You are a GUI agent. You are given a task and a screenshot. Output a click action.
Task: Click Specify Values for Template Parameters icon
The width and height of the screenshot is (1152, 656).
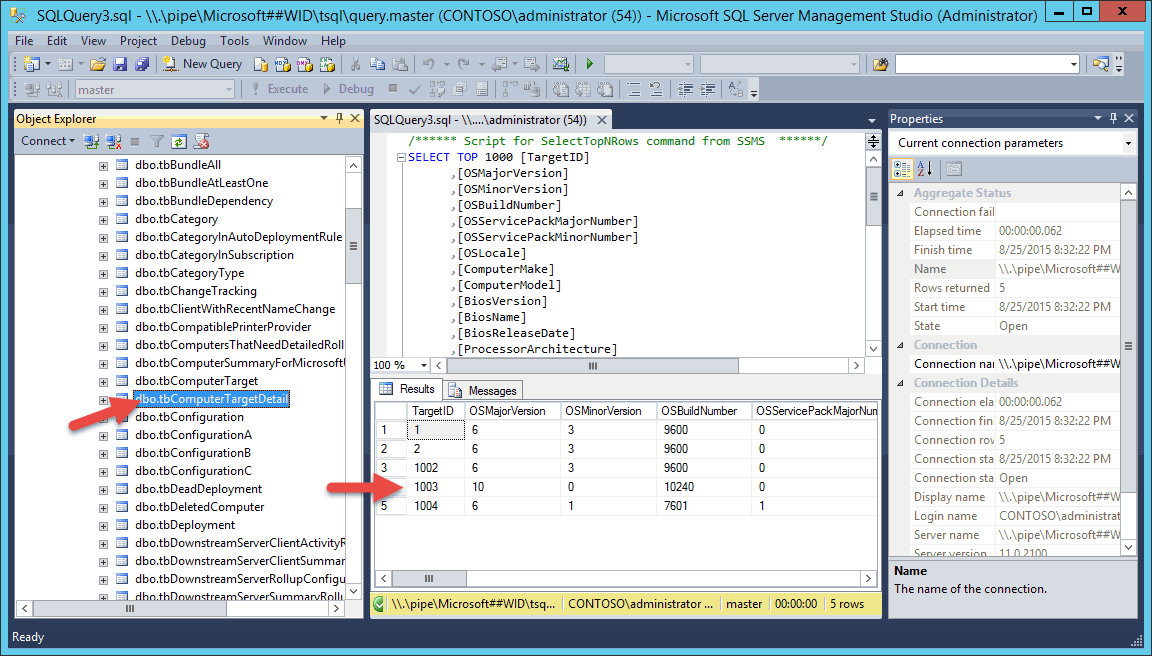coord(735,90)
